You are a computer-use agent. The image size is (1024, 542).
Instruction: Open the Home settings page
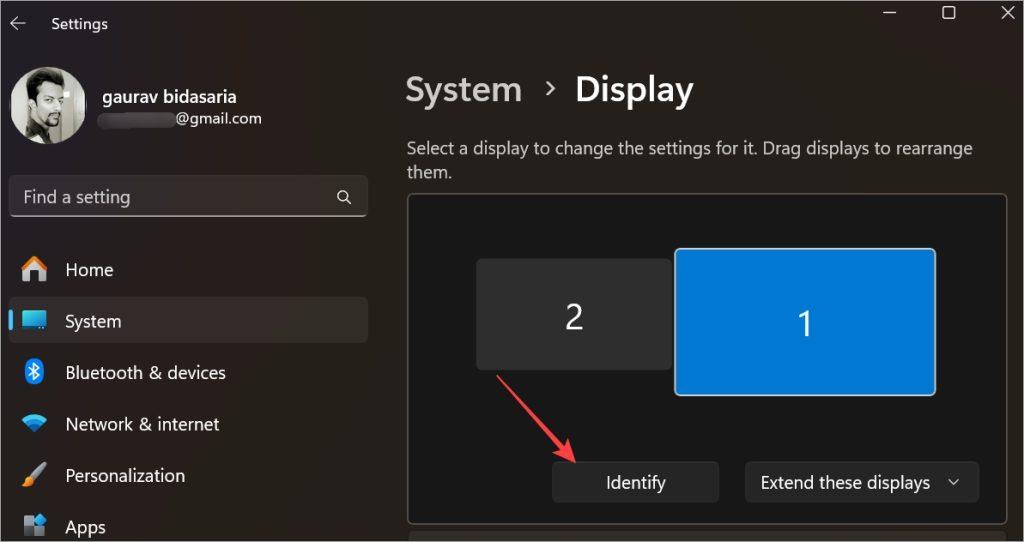coord(188,269)
